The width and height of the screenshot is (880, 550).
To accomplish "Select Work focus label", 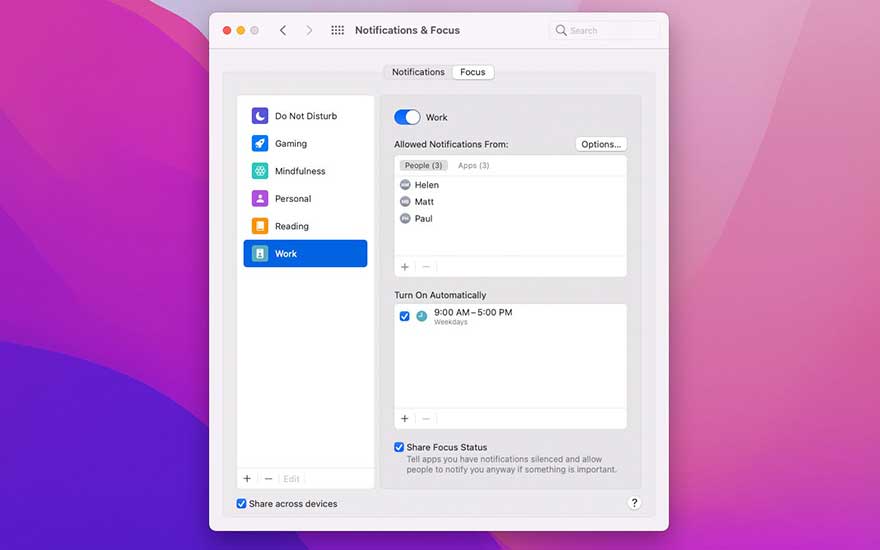I will pyautogui.click(x=286, y=254).
